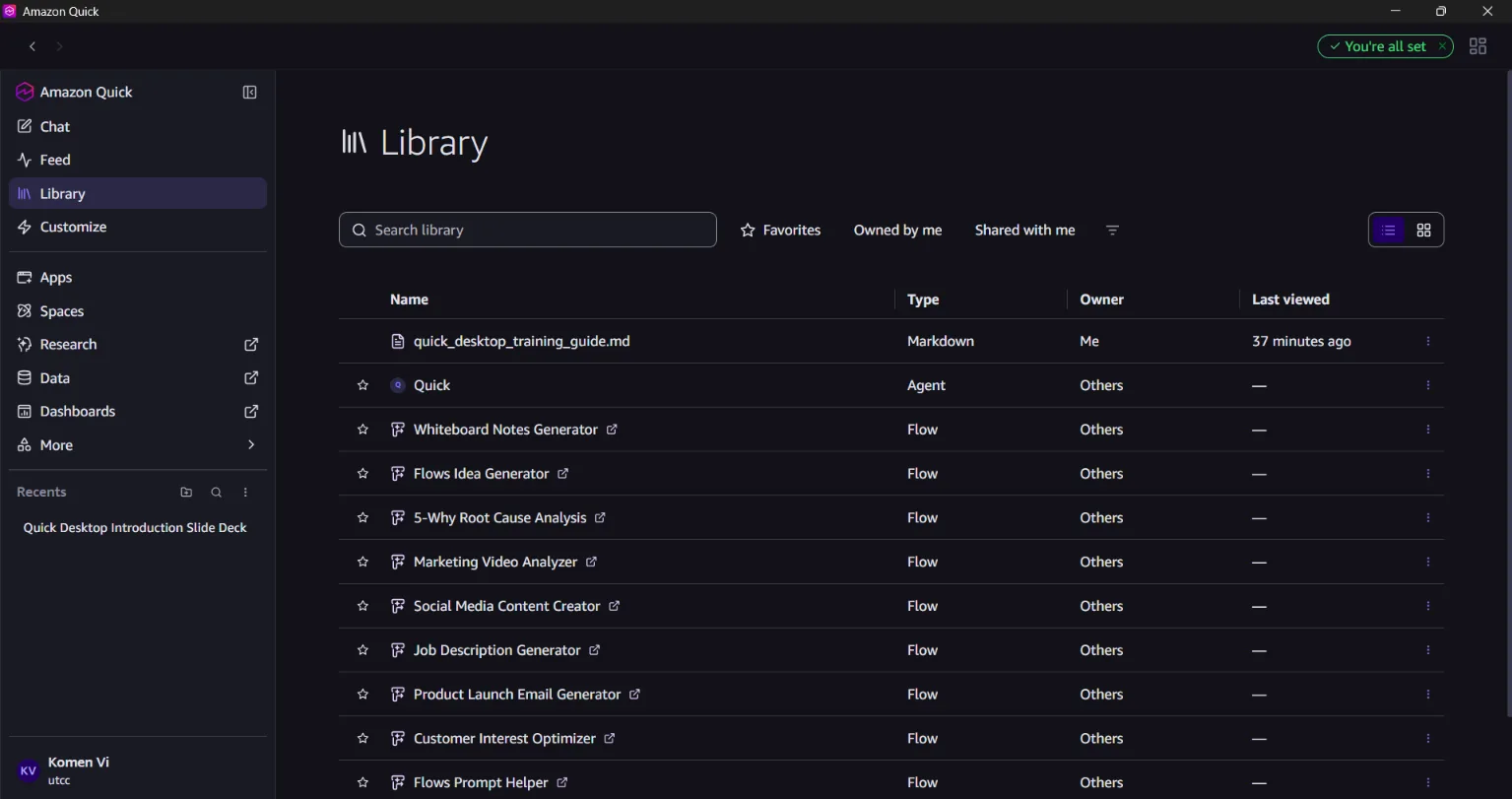Collapse the sidebar panel icon
1512x799 pixels.
click(250, 92)
